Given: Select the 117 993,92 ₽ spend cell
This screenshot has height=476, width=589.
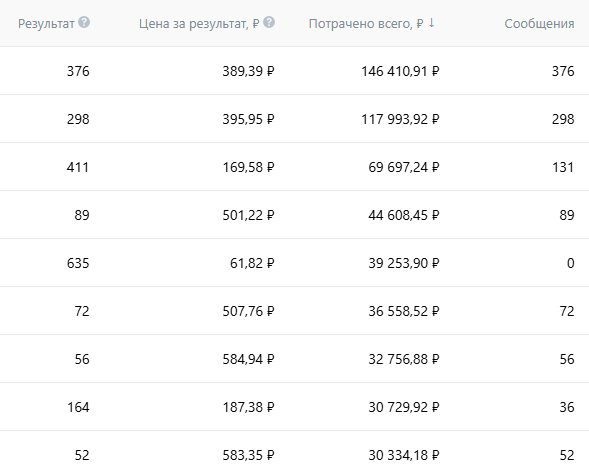Looking at the screenshot, I should 400,119.
